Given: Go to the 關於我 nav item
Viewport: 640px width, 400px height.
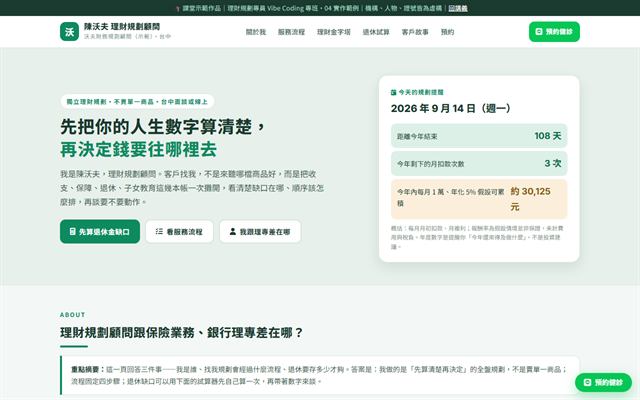Looking at the screenshot, I should click(256, 32).
